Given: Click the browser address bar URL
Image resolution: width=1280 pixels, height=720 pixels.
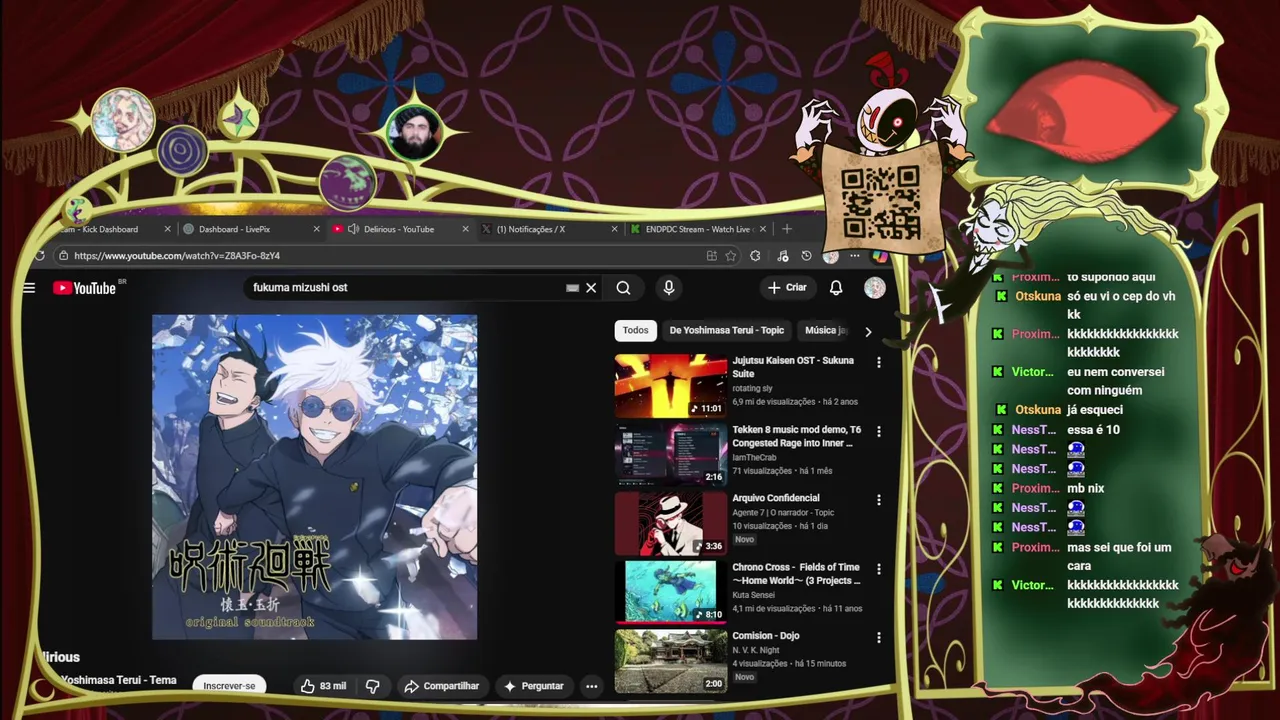Looking at the screenshot, I should [177, 256].
